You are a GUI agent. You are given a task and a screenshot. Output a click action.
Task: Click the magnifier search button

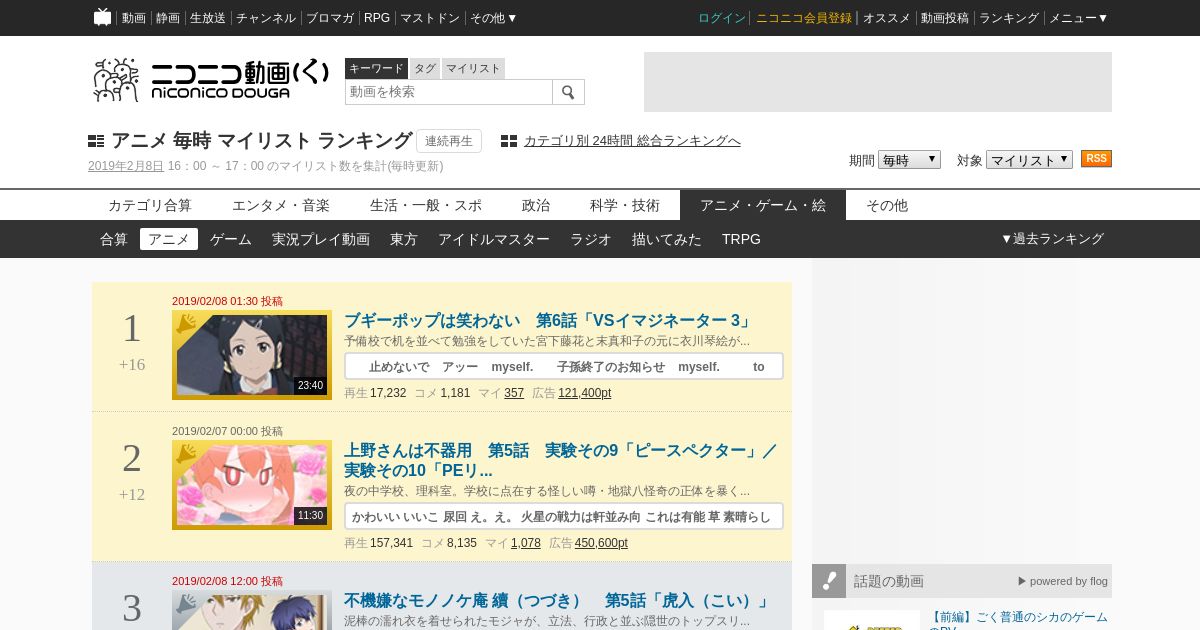coord(568,92)
